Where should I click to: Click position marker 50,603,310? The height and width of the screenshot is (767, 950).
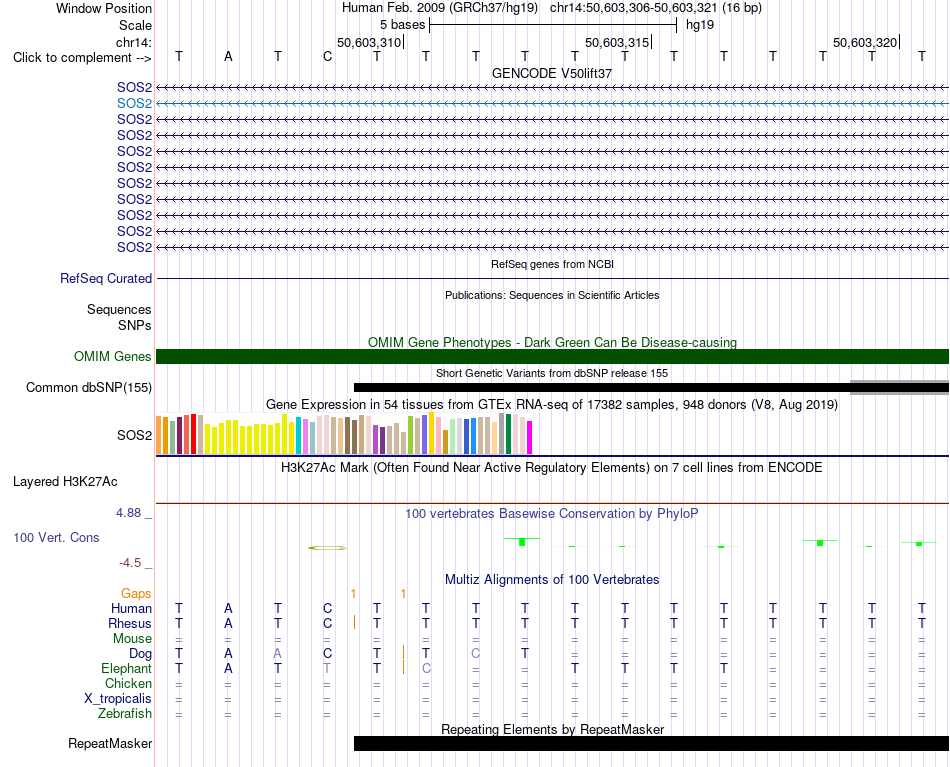coord(369,42)
